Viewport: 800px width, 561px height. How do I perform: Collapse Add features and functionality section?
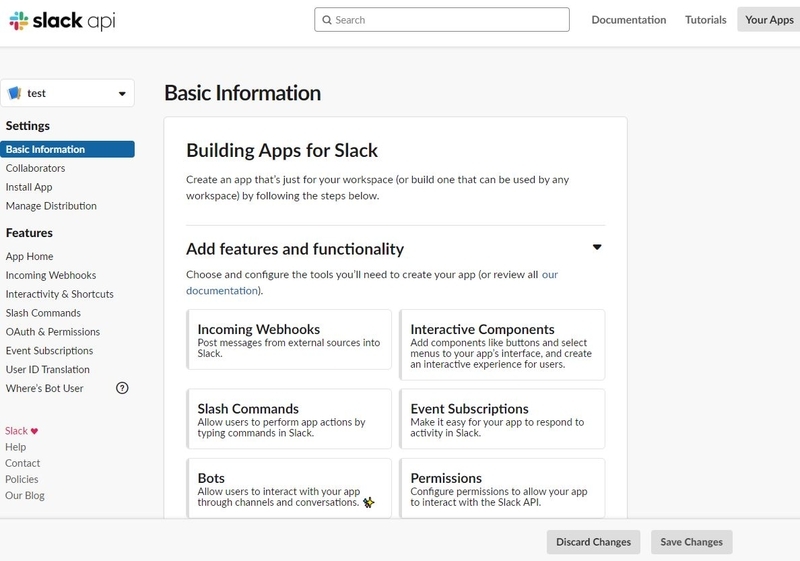(x=597, y=247)
